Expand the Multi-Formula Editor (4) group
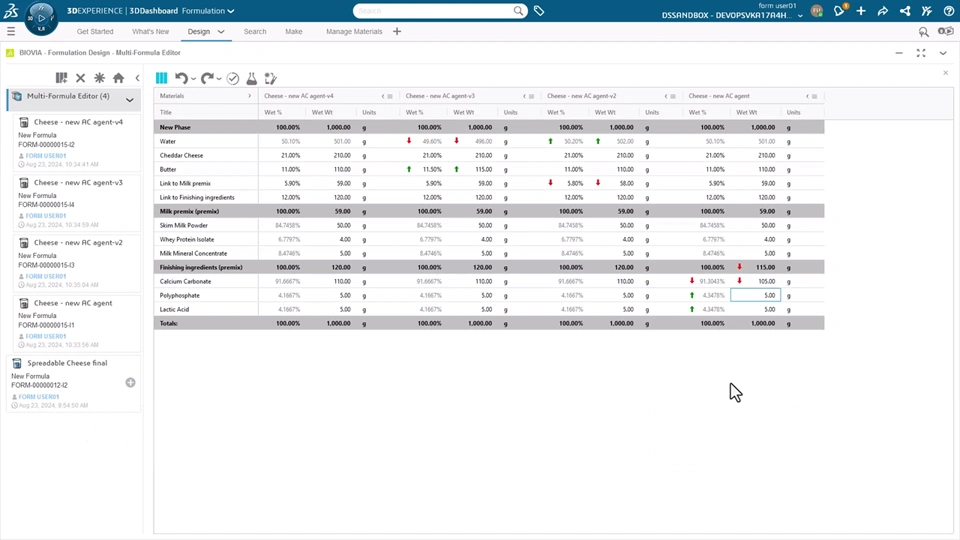The image size is (960, 540). click(x=130, y=100)
